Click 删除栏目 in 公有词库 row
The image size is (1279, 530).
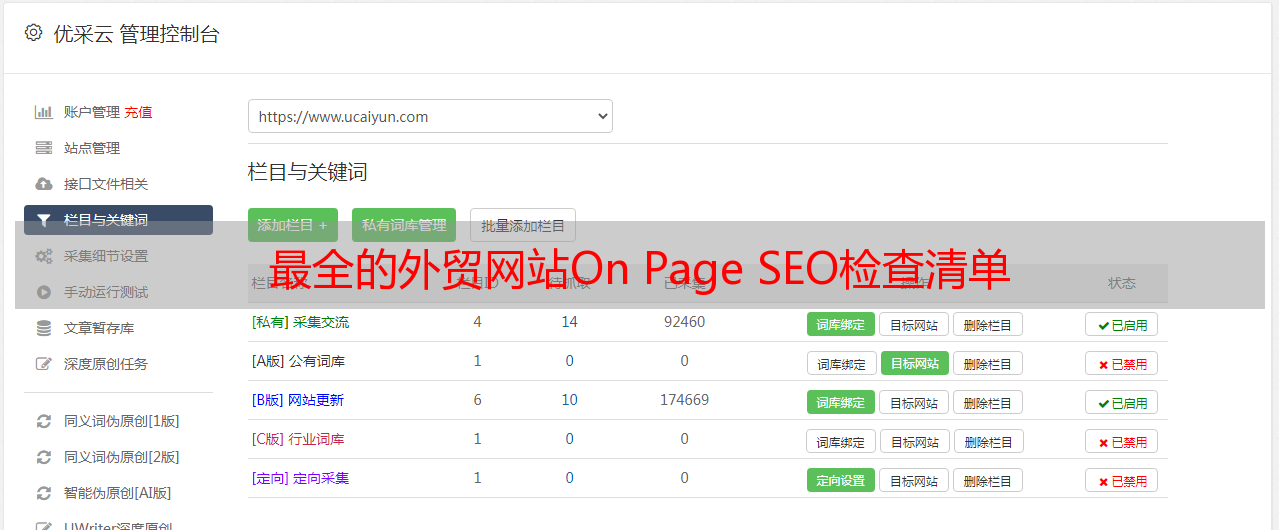pos(988,363)
